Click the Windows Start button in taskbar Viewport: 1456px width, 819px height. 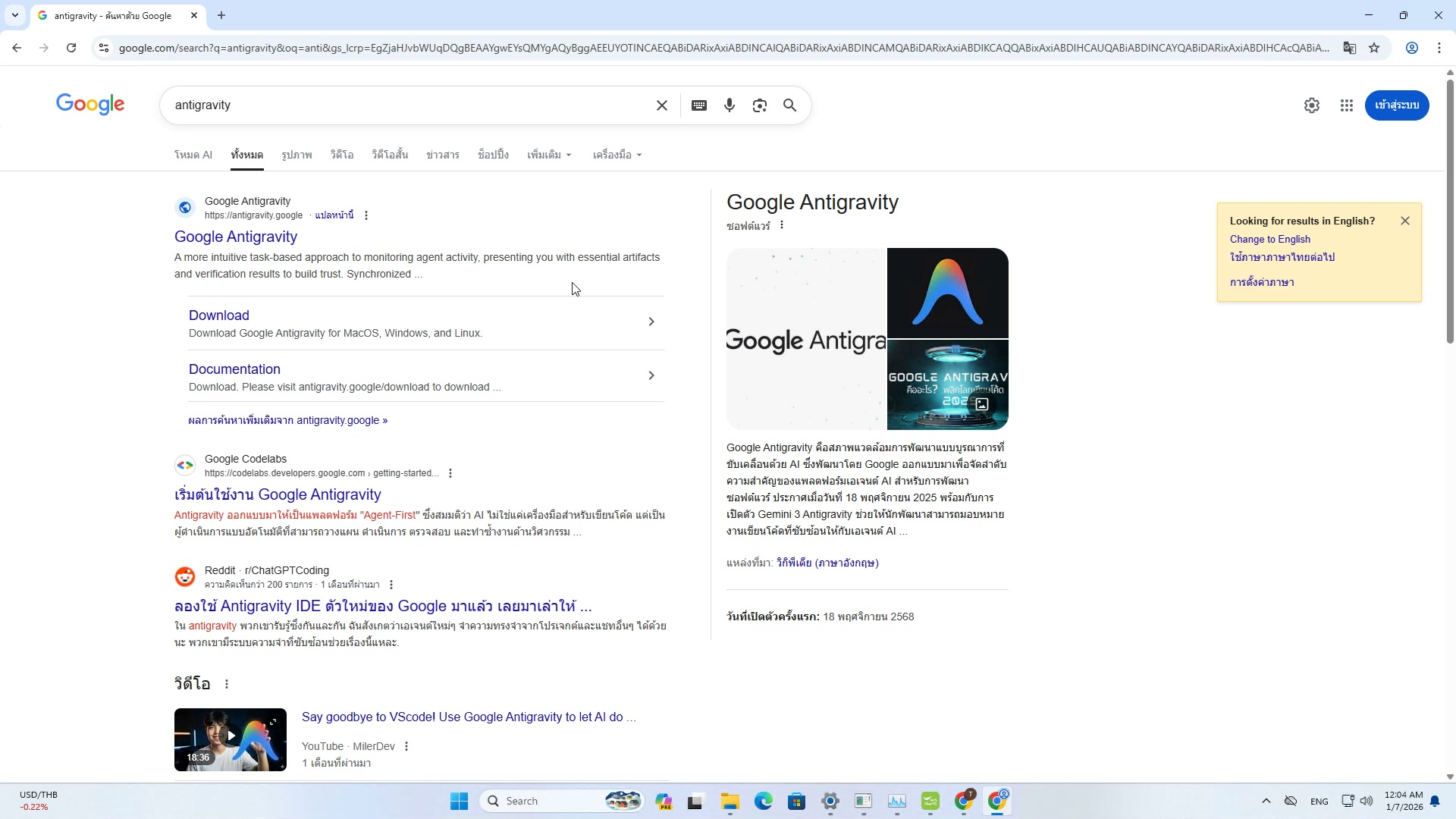click(x=459, y=801)
